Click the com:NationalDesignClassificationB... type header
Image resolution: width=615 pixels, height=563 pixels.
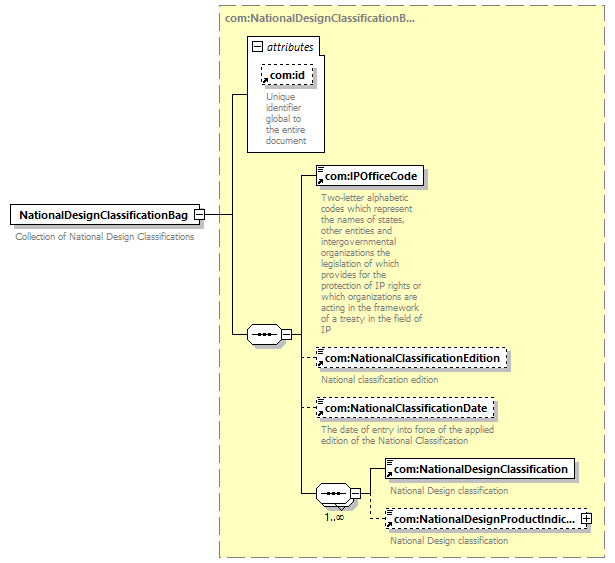pyautogui.click(x=320, y=18)
